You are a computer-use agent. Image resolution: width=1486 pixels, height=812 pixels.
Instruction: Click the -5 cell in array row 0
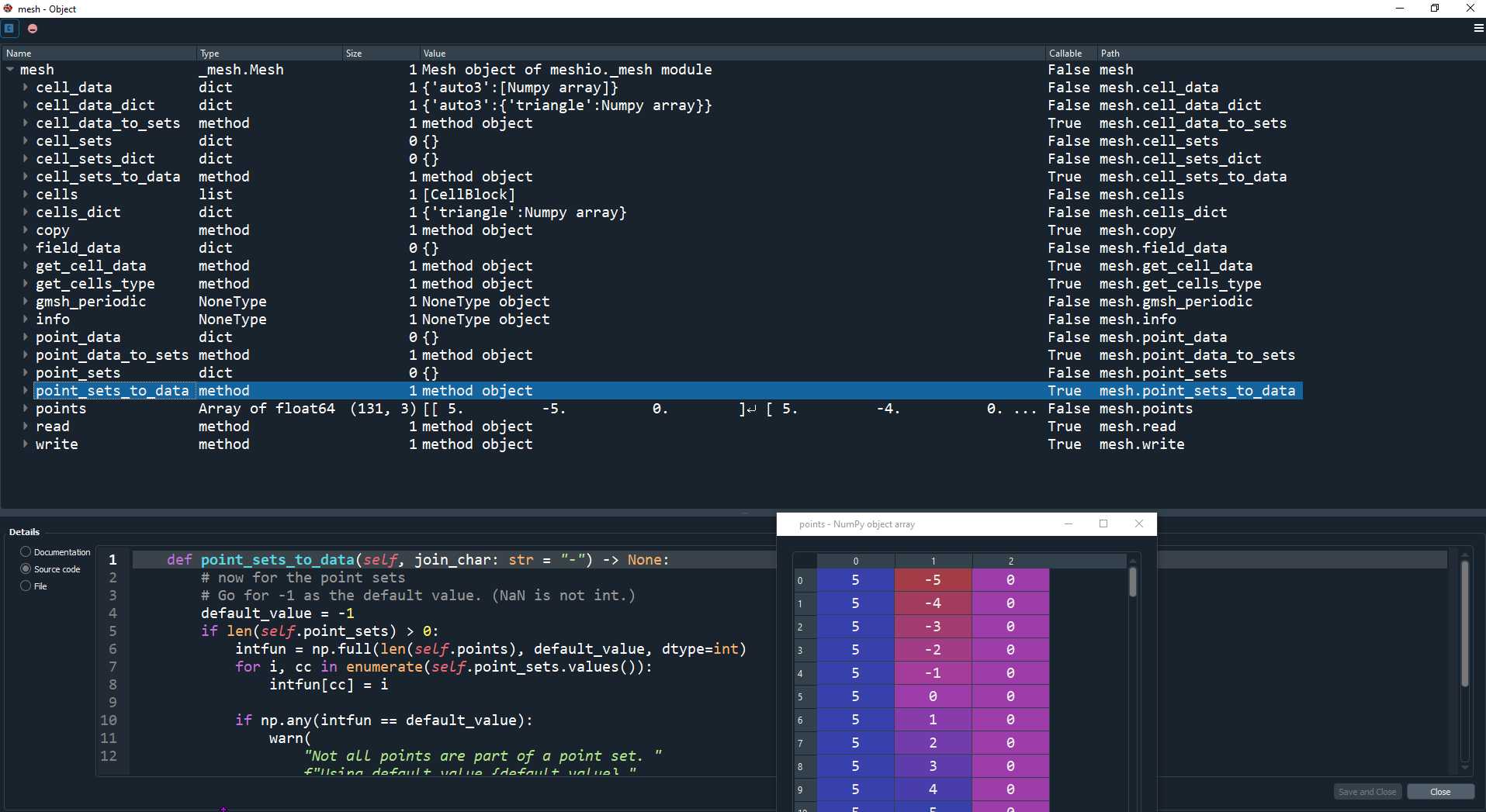pos(933,580)
